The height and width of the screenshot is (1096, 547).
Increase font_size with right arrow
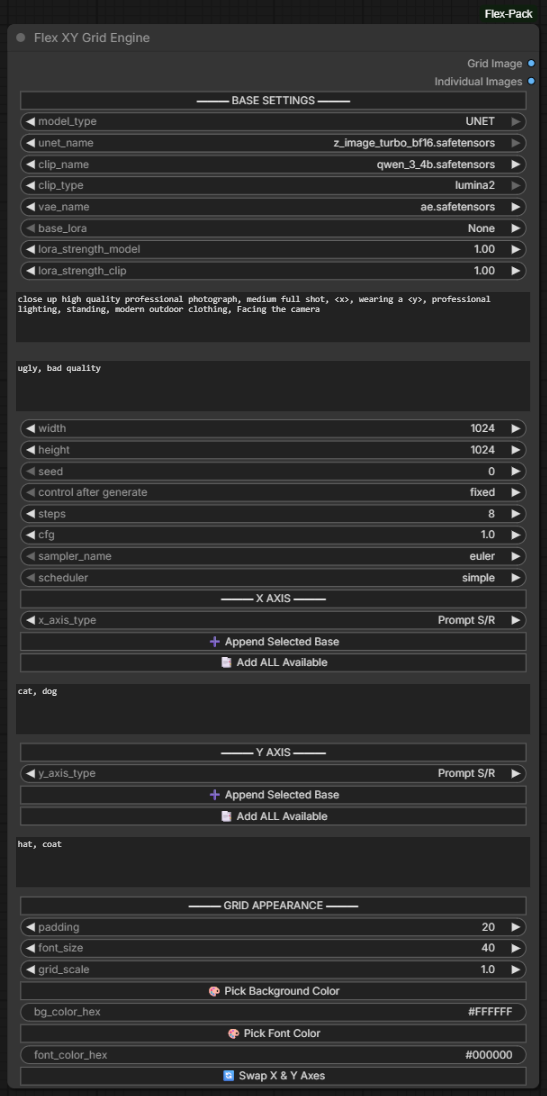pos(516,948)
